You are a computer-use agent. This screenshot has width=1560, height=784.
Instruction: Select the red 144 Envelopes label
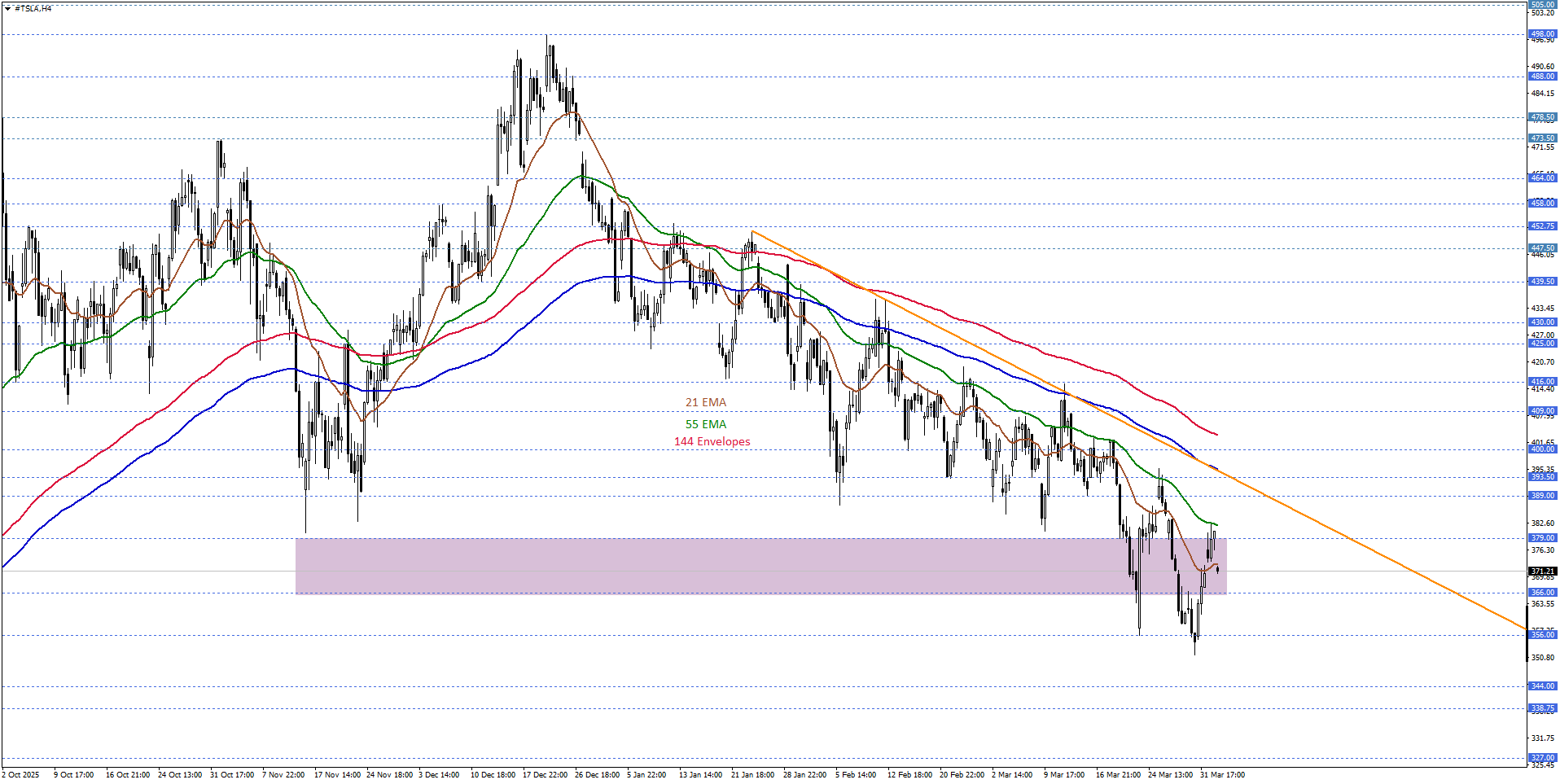[x=712, y=442]
